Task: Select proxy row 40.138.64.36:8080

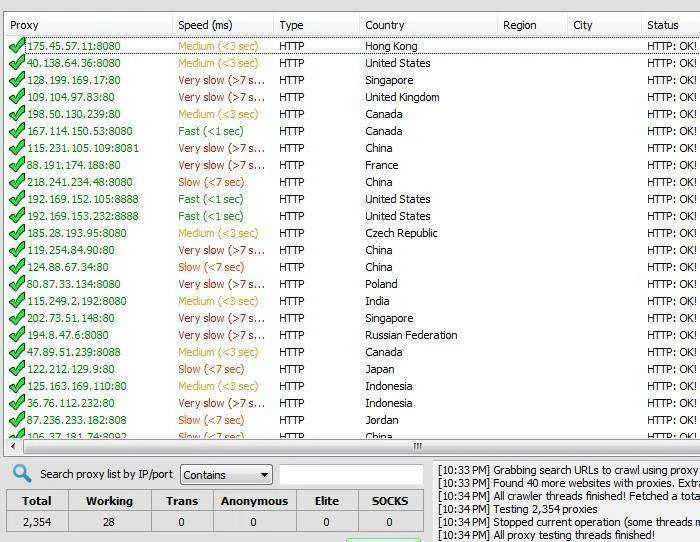Action: tap(353, 63)
